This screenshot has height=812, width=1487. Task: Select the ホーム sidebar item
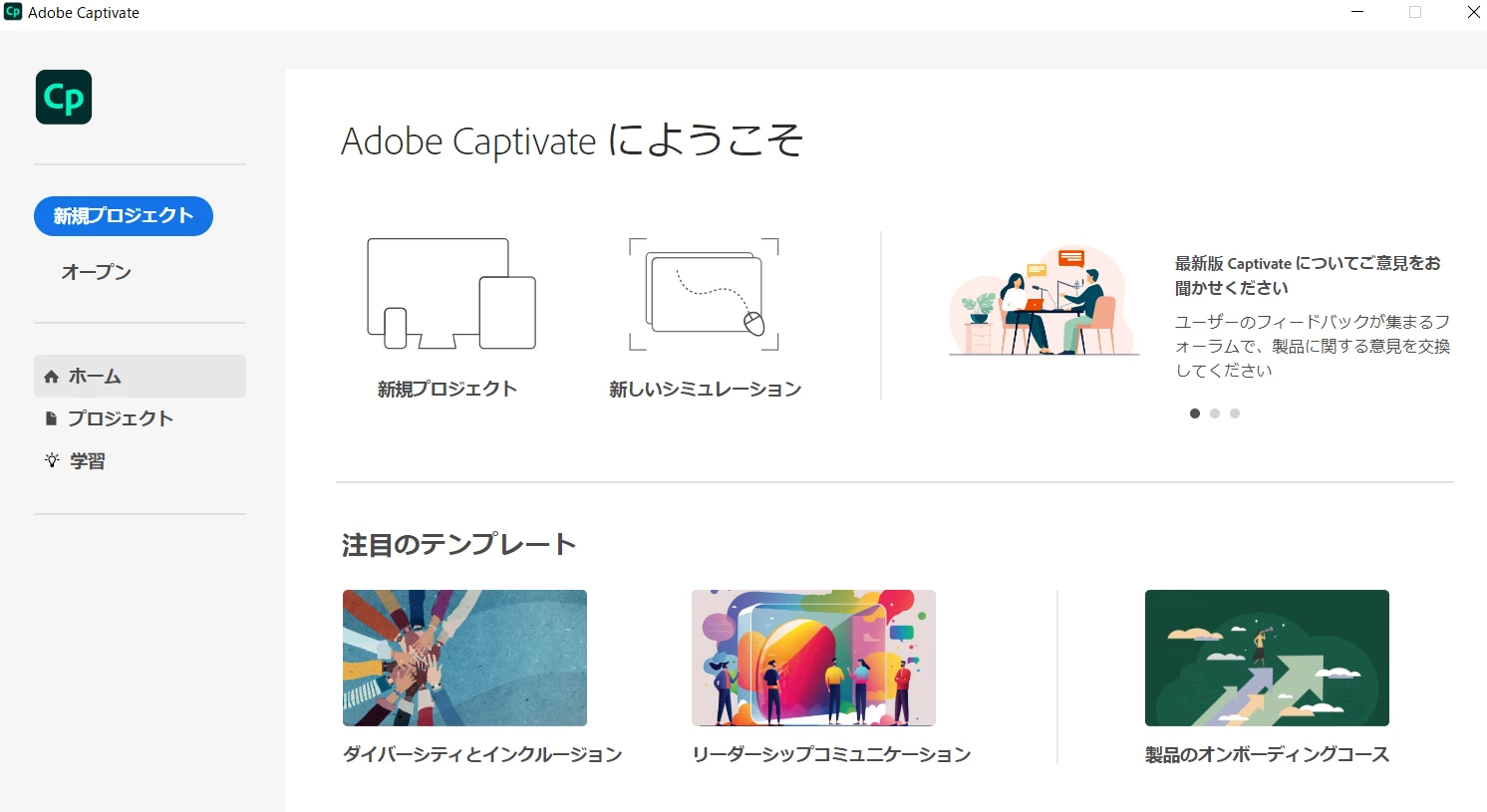tap(140, 377)
